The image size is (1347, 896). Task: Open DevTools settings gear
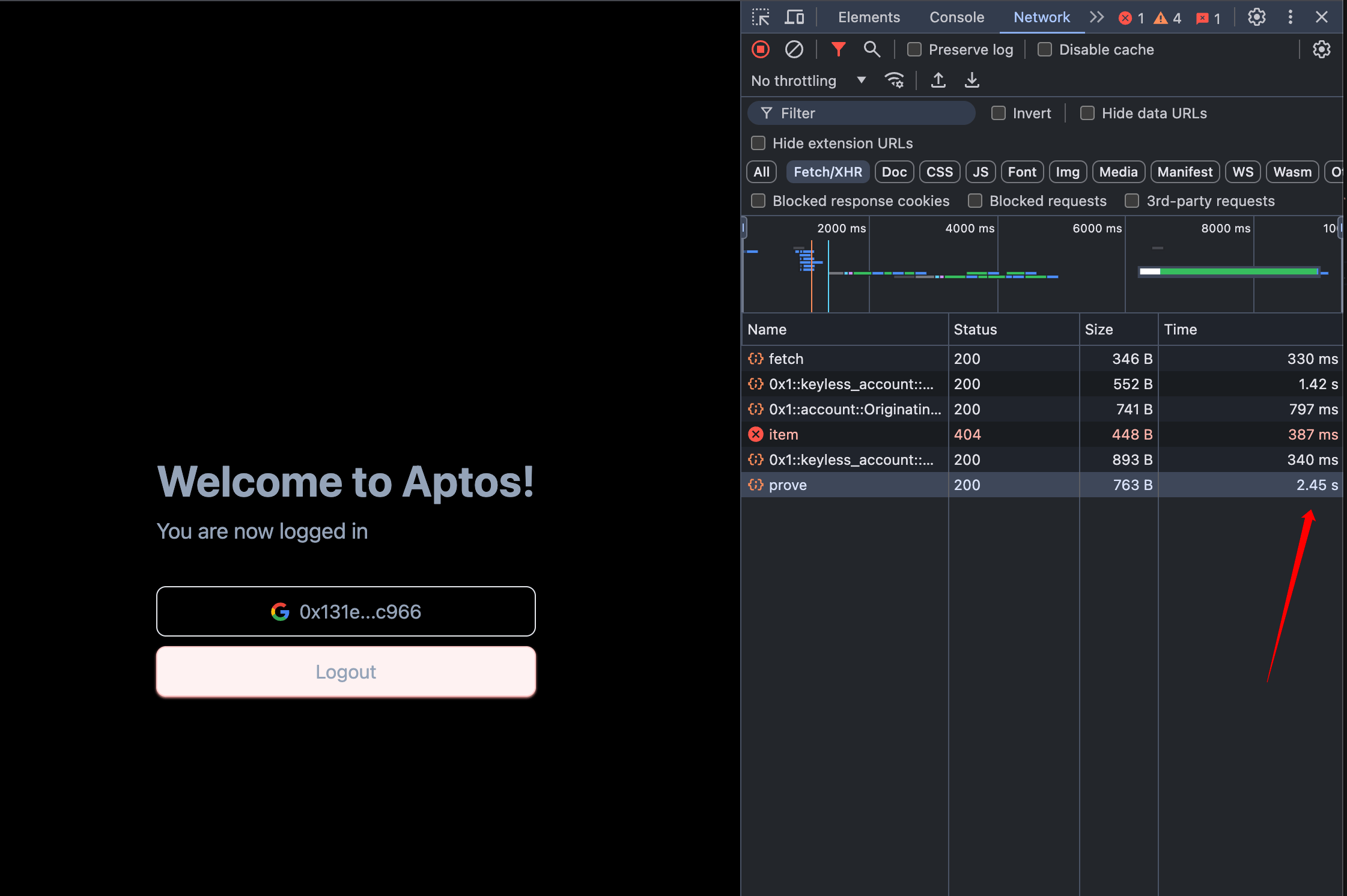pos(1257,17)
